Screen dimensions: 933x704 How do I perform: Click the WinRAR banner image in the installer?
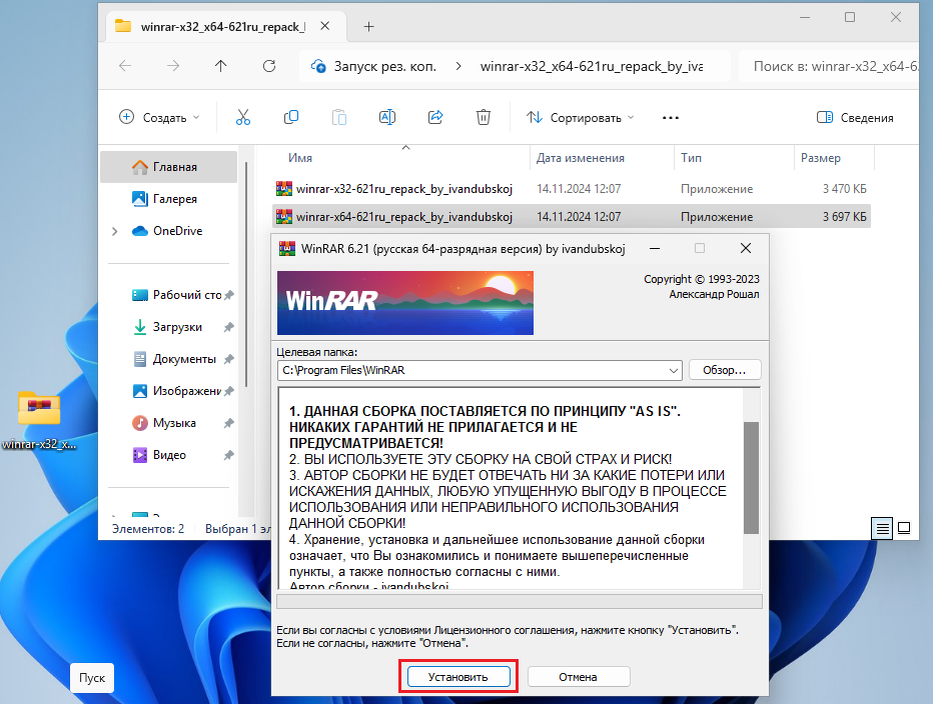(405, 303)
